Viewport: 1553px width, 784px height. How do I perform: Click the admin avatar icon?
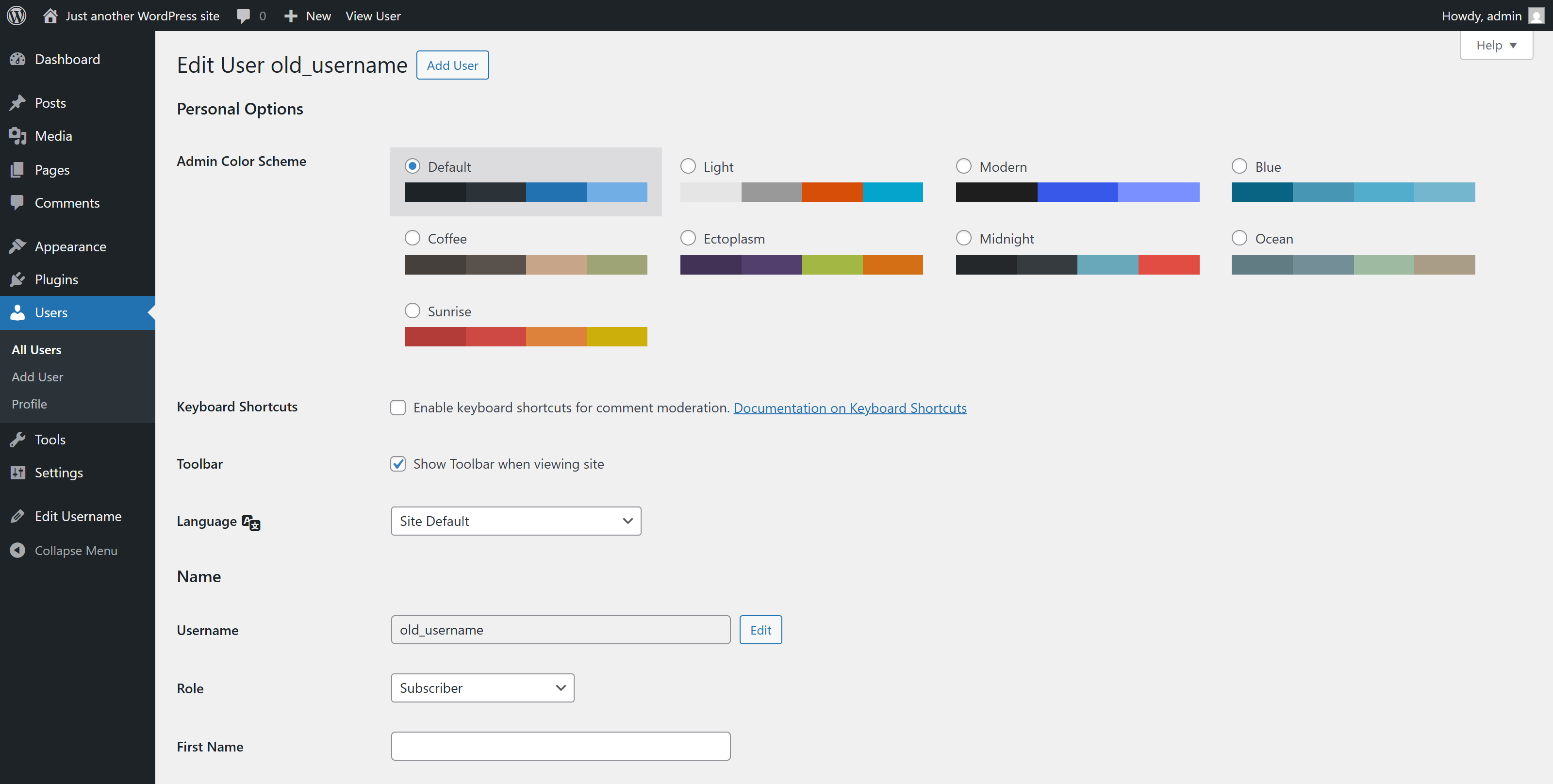[x=1536, y=16]
